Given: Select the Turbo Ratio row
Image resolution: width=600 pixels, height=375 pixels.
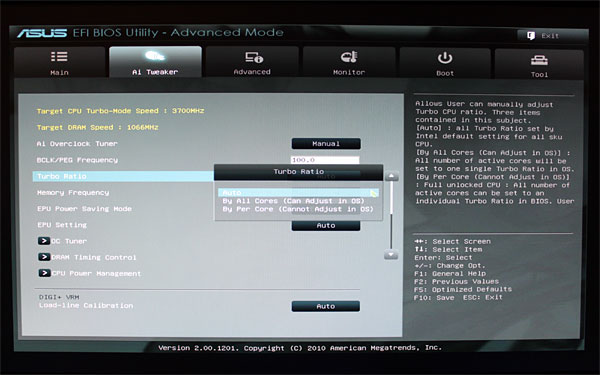Looking at the screenshot, I should [x=123, y=176].
